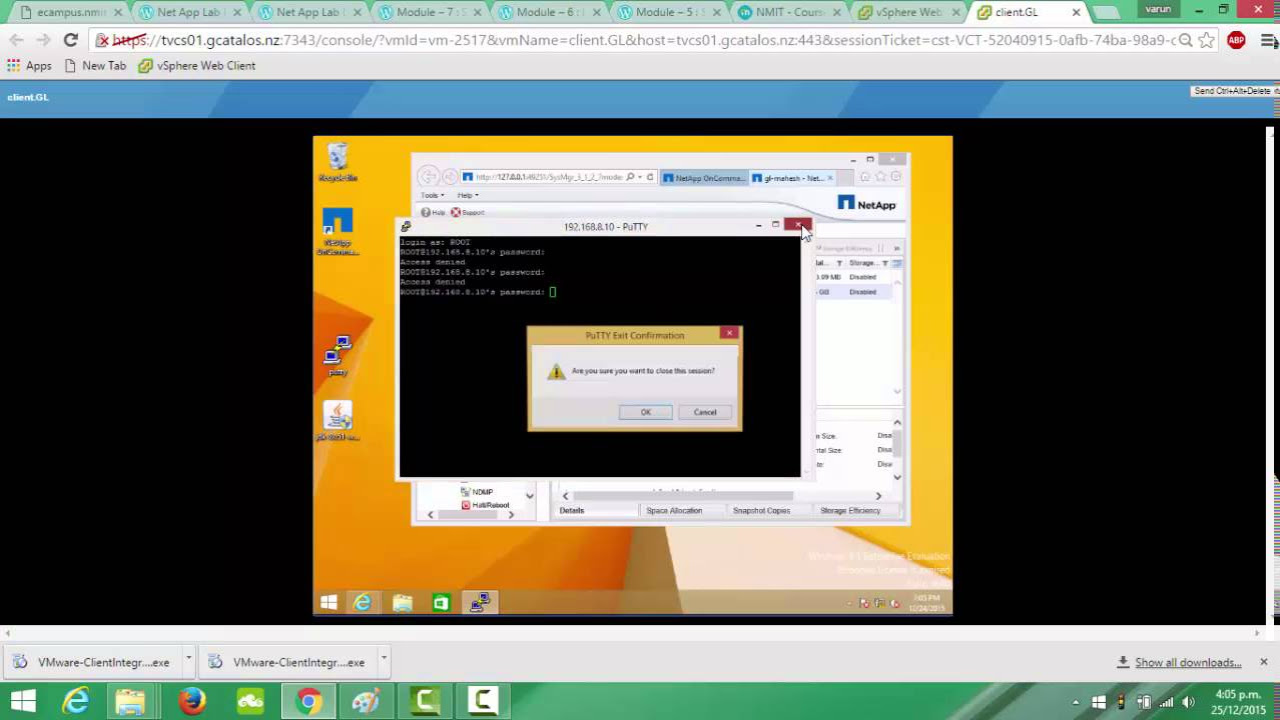Open Internet Explorer in host taskbar

[76, 701]
